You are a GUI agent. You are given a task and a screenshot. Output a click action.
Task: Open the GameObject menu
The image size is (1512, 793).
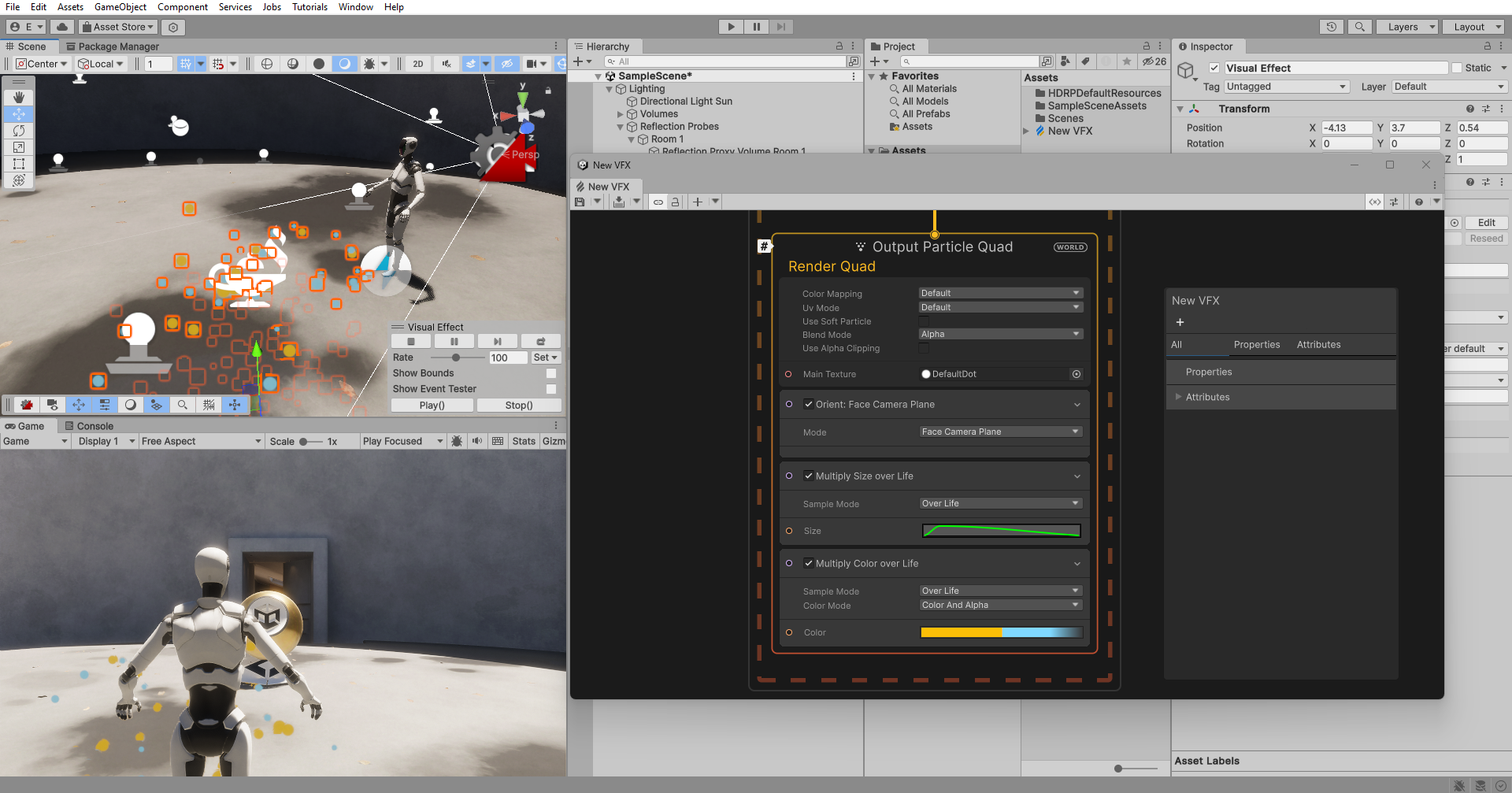pyautogui.click(x=120, y=7)
